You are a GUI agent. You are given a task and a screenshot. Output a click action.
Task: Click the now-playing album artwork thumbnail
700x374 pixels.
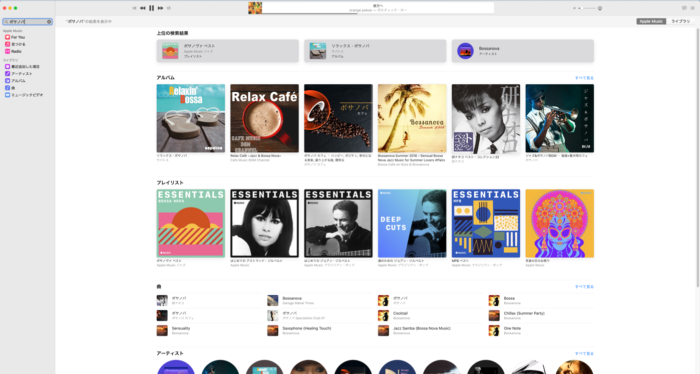coord(255,8)
